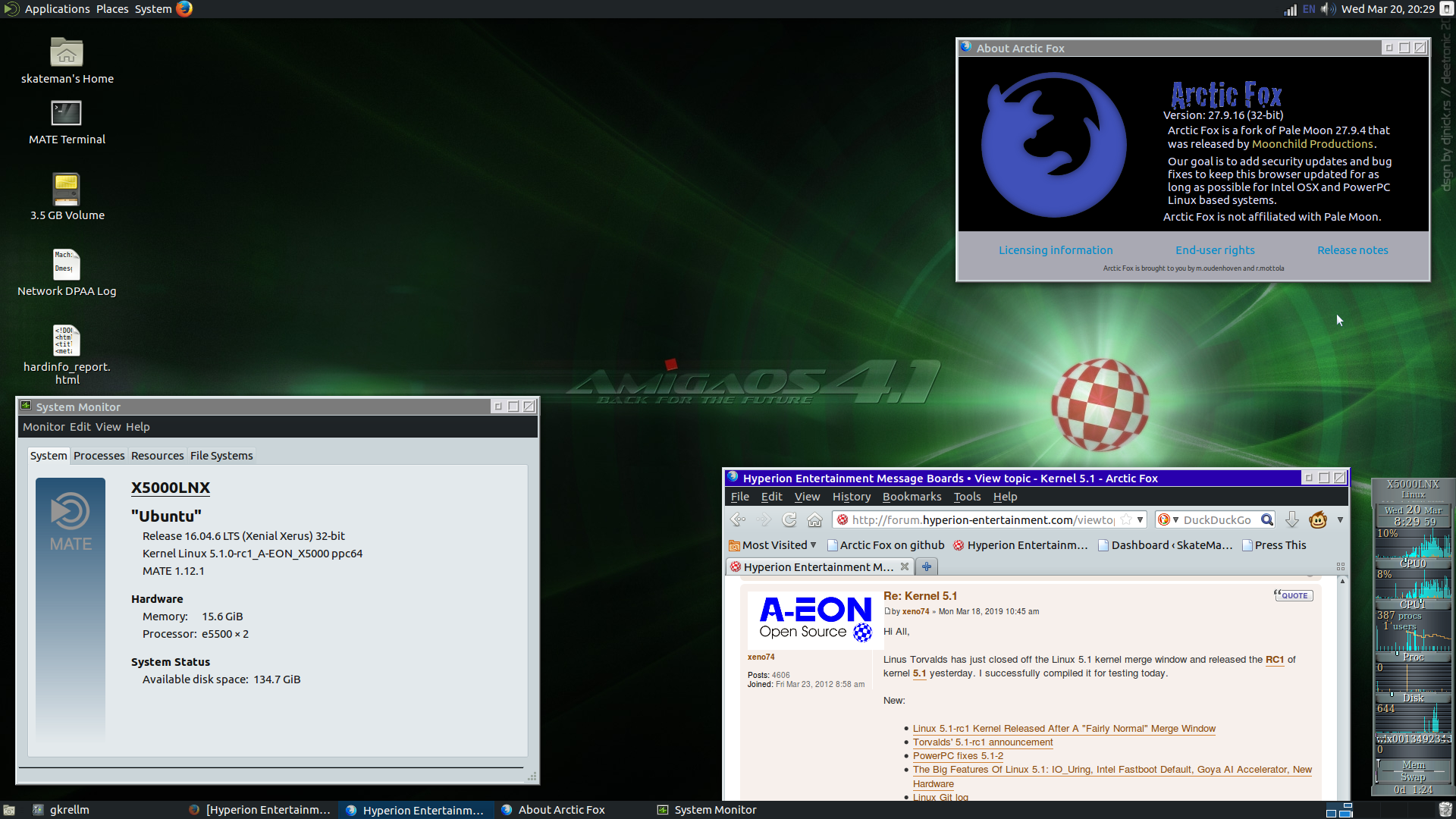Image resolution: width=1456 pixels, height=819 pixels.
Task: Open the EN keyboard layout indicator
Action: [x=1309, y=9]
